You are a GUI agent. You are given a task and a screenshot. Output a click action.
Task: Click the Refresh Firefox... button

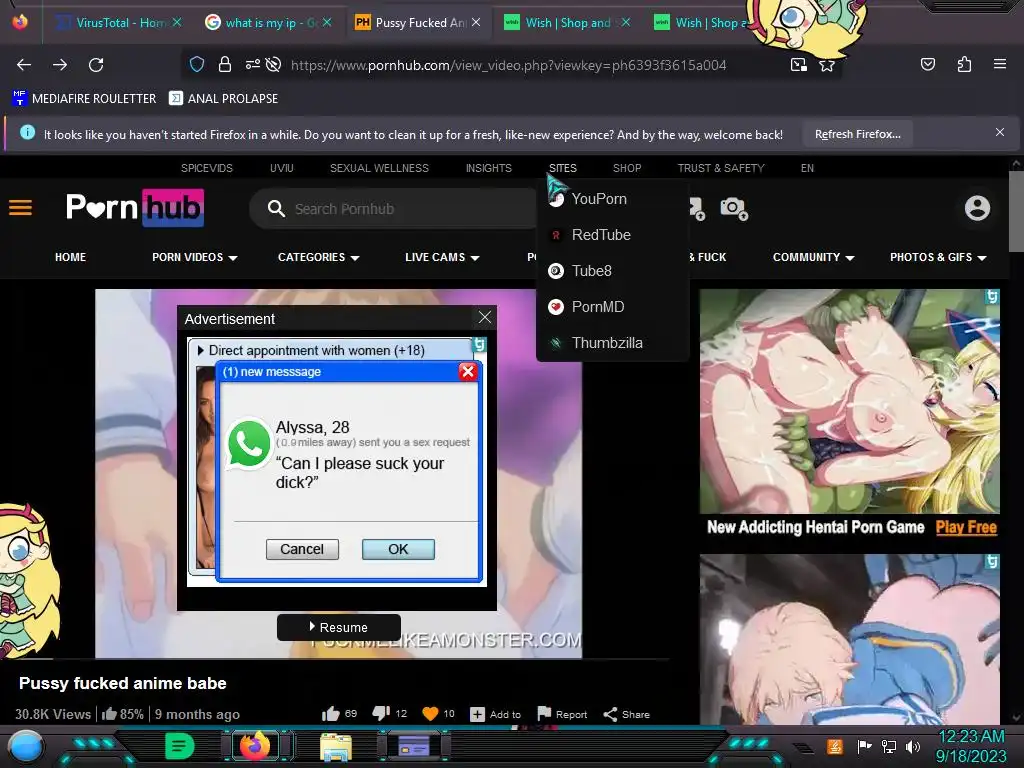857,134
